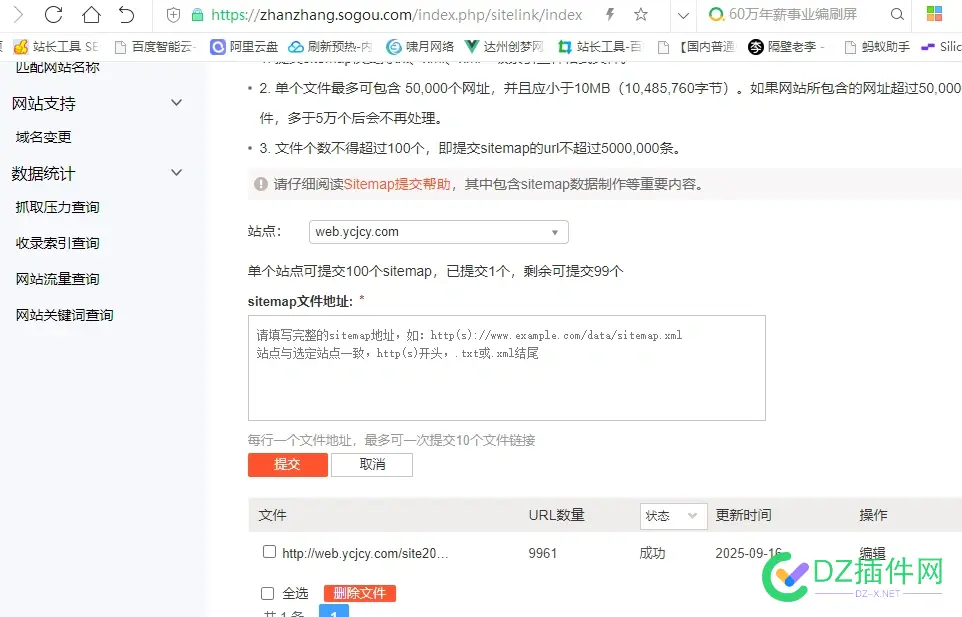Uncheck the http://web.ycjcy.com/site20 entry
Viewport: 962px width, 617px height.
[x=269, y=553]
